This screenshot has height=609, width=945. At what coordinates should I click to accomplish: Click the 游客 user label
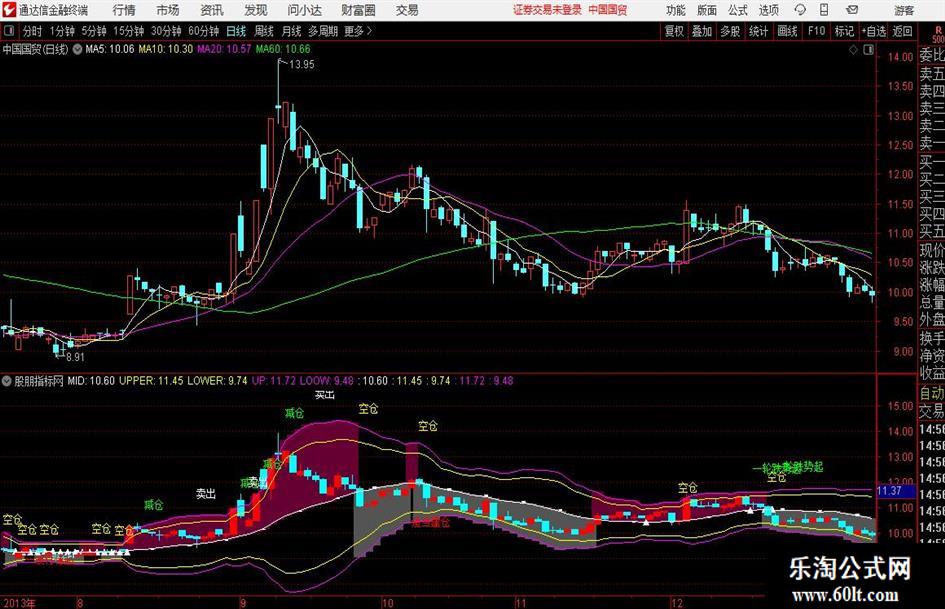tap(903, 10)
